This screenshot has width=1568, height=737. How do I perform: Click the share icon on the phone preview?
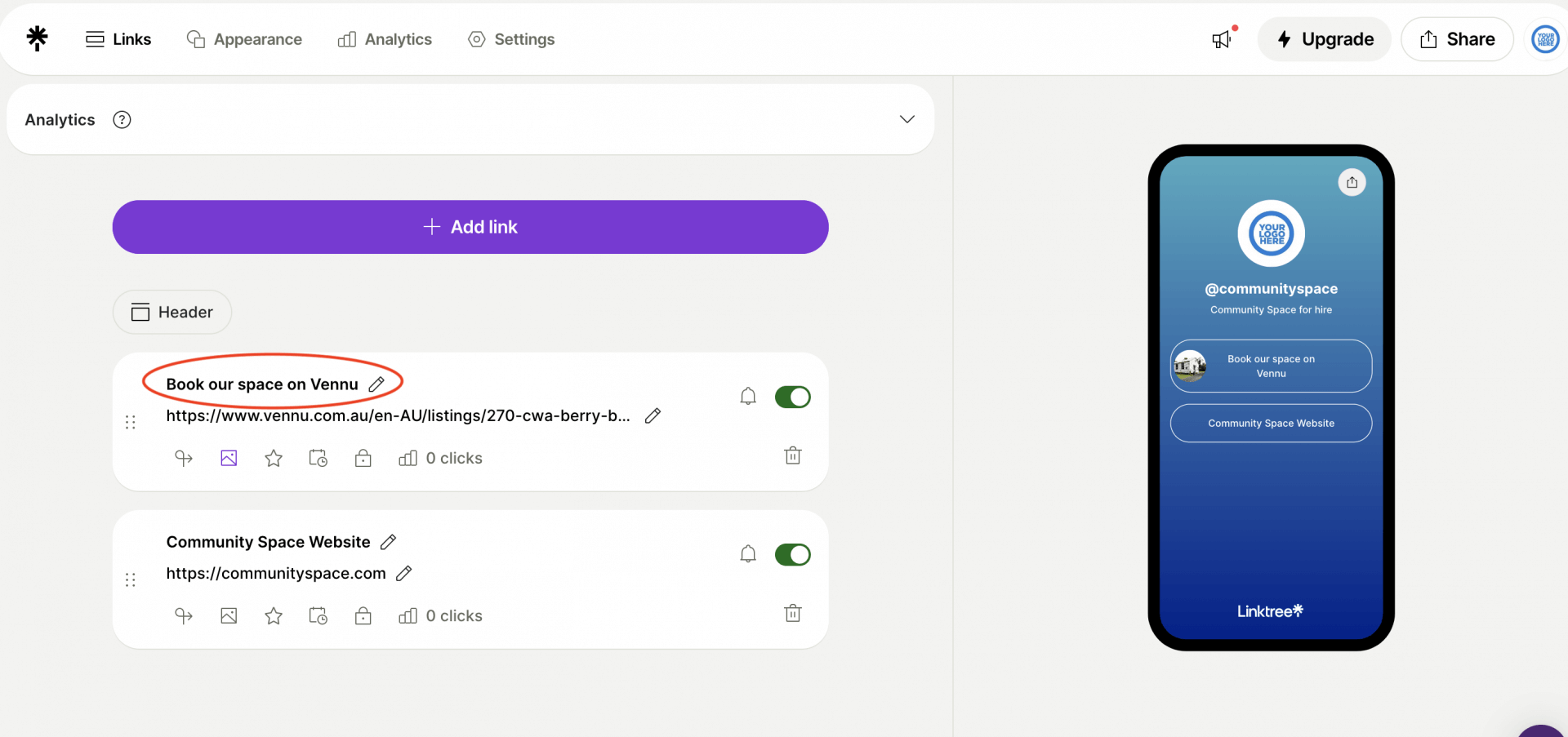coord(1352,182)
